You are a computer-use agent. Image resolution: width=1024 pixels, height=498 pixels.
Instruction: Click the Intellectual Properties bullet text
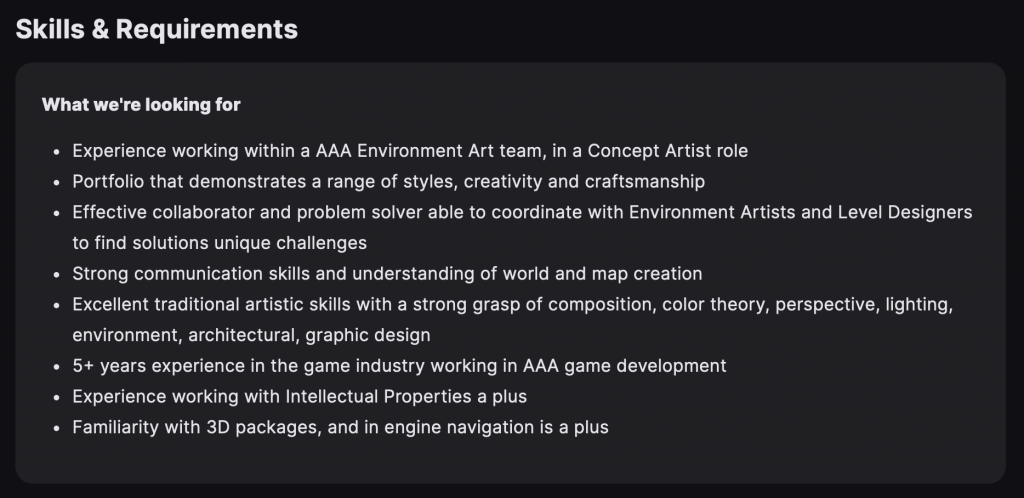300,397
